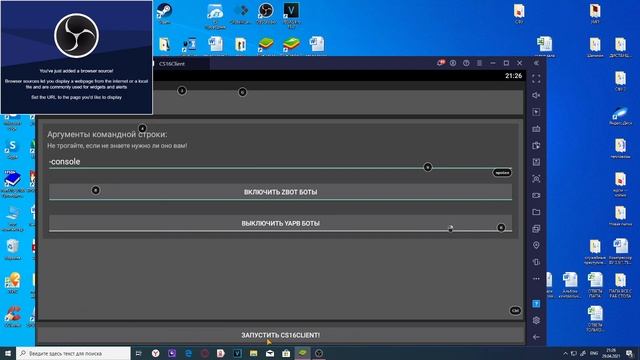Click the 21:26 clock in the Android status bar
The width and height of the screenshot is (640, 360).
(x=513, y=76)
